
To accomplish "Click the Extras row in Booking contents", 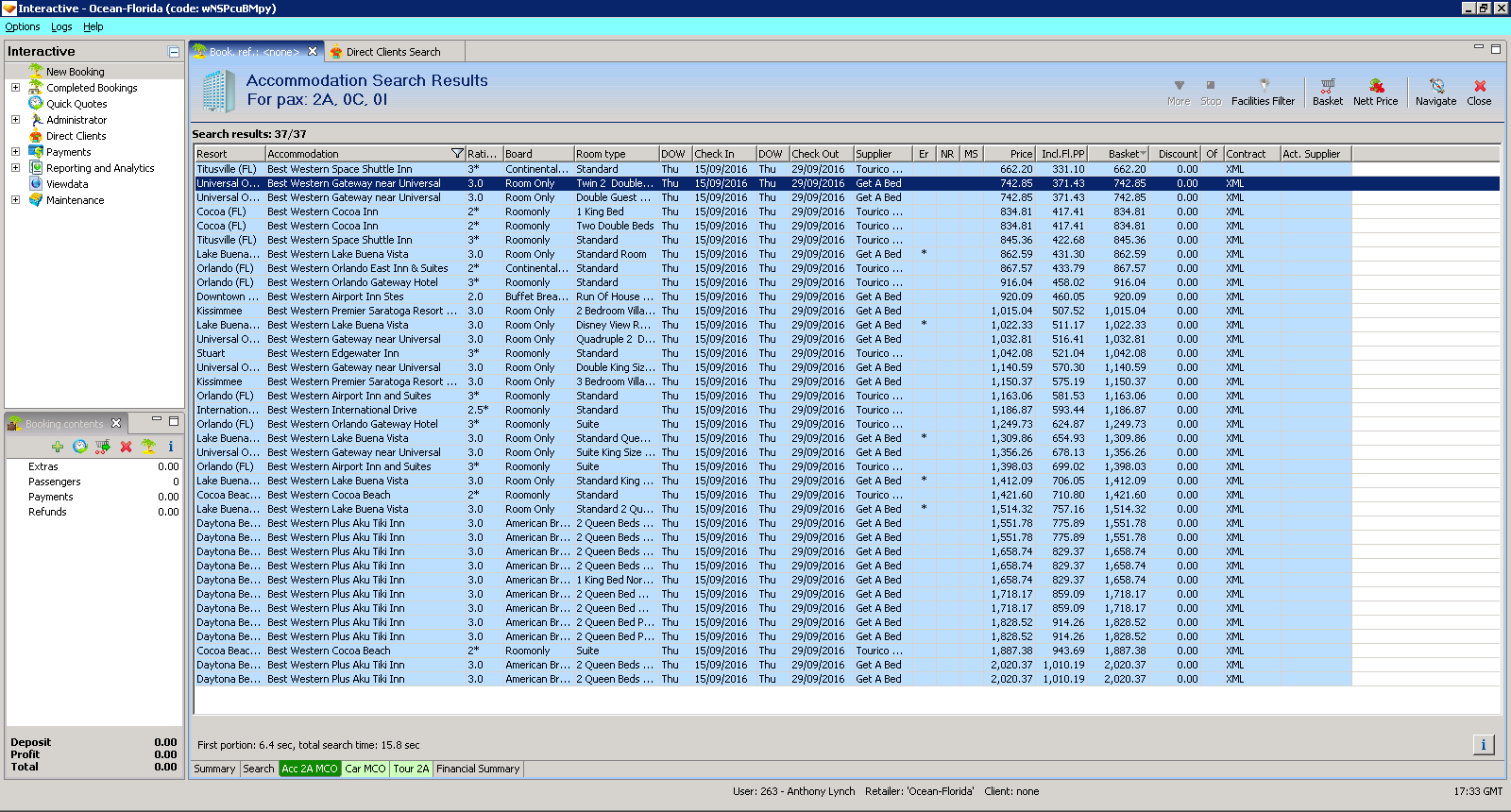I will pos(94,466).
